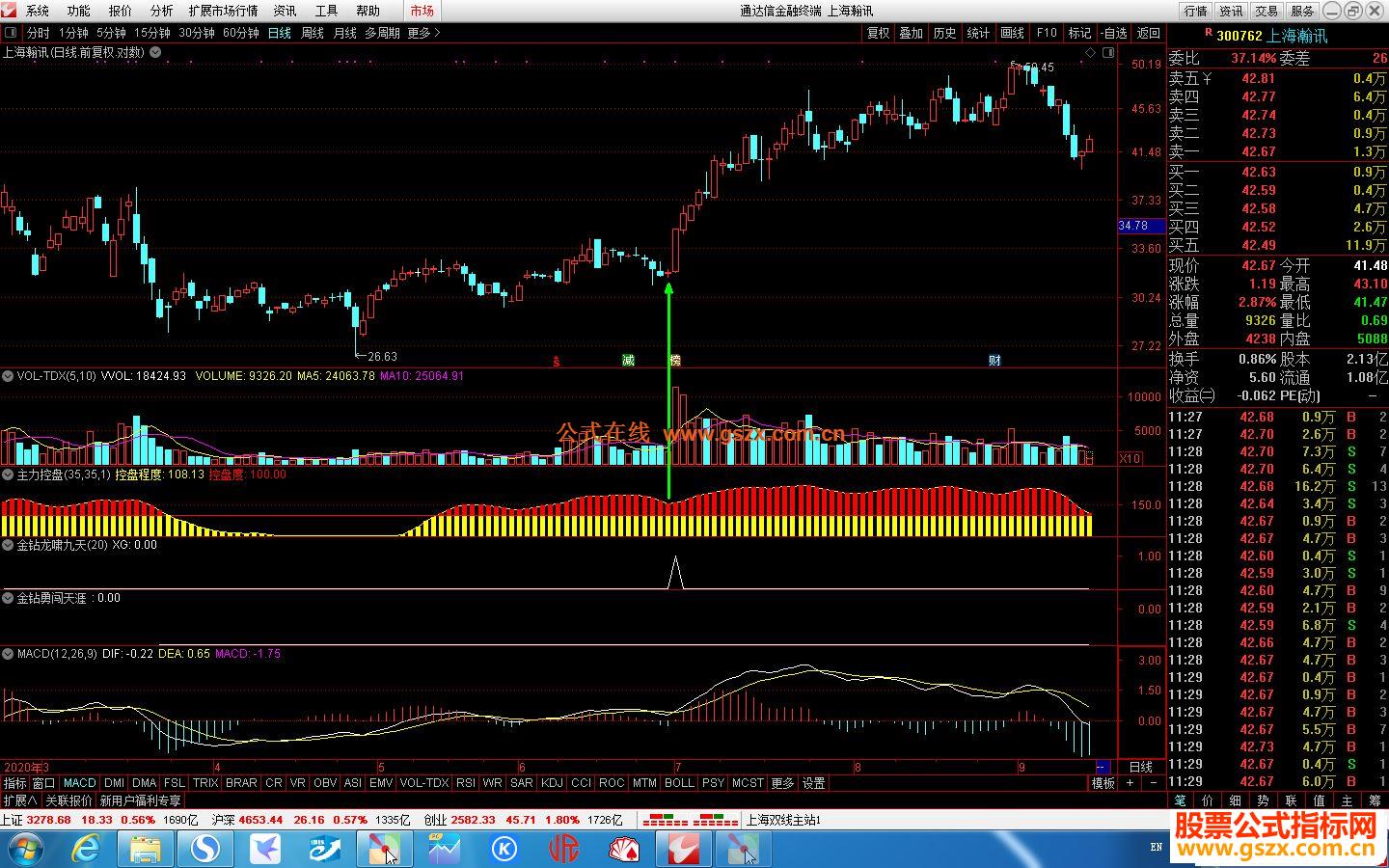Open the 功能 menu
This screenshot has width=1389, height=868.
[x=79, y=11]
